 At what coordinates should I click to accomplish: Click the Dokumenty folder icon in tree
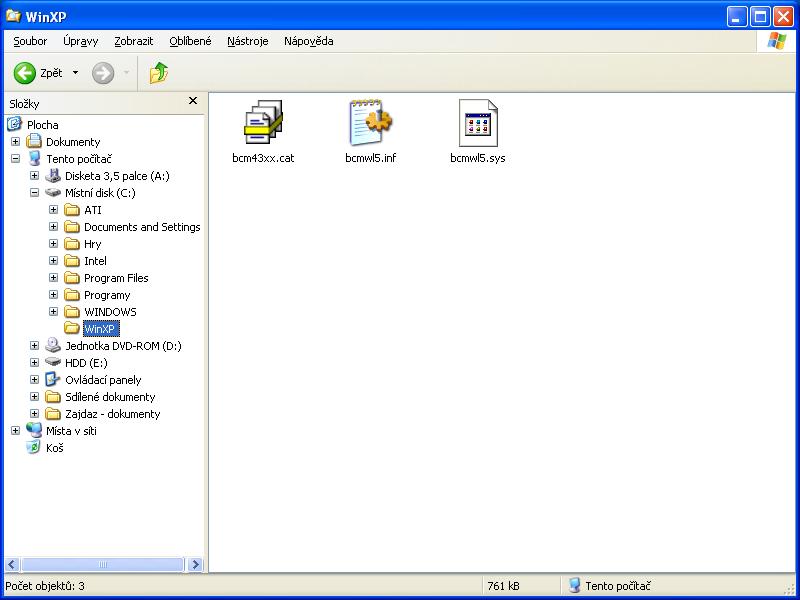(x=34, y=141)
